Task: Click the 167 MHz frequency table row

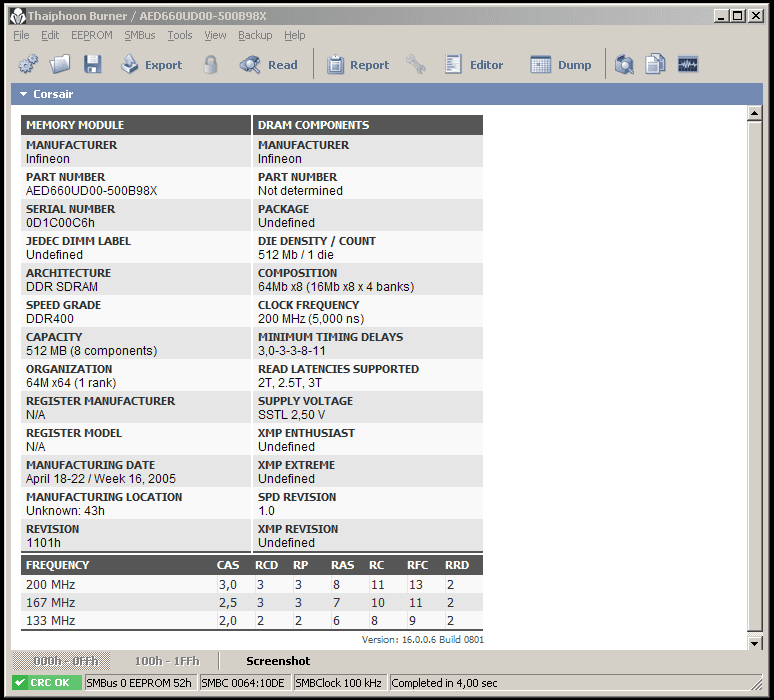Action: point(252,603)
